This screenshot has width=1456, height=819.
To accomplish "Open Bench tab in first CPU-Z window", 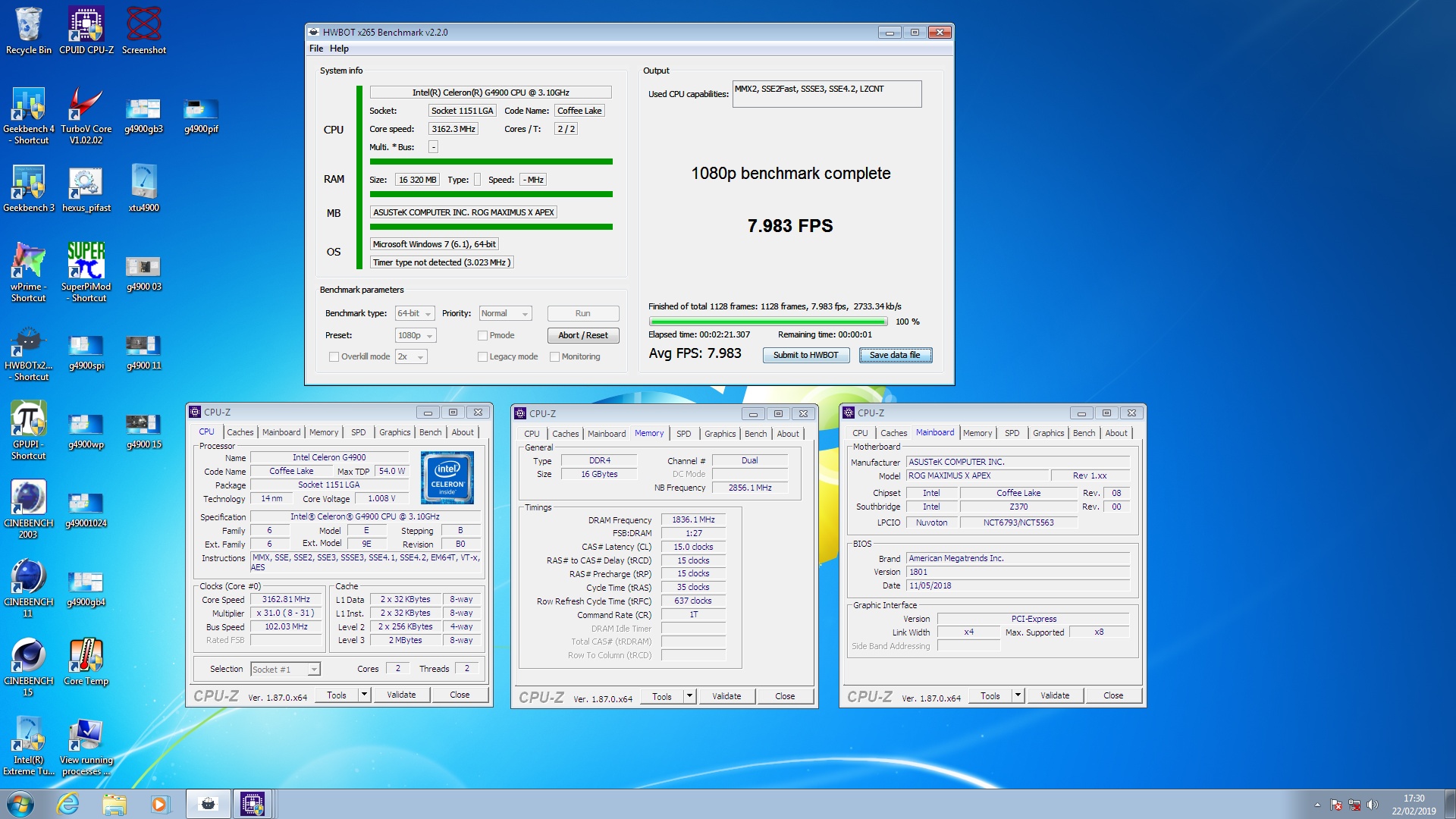I will point(430,432).
